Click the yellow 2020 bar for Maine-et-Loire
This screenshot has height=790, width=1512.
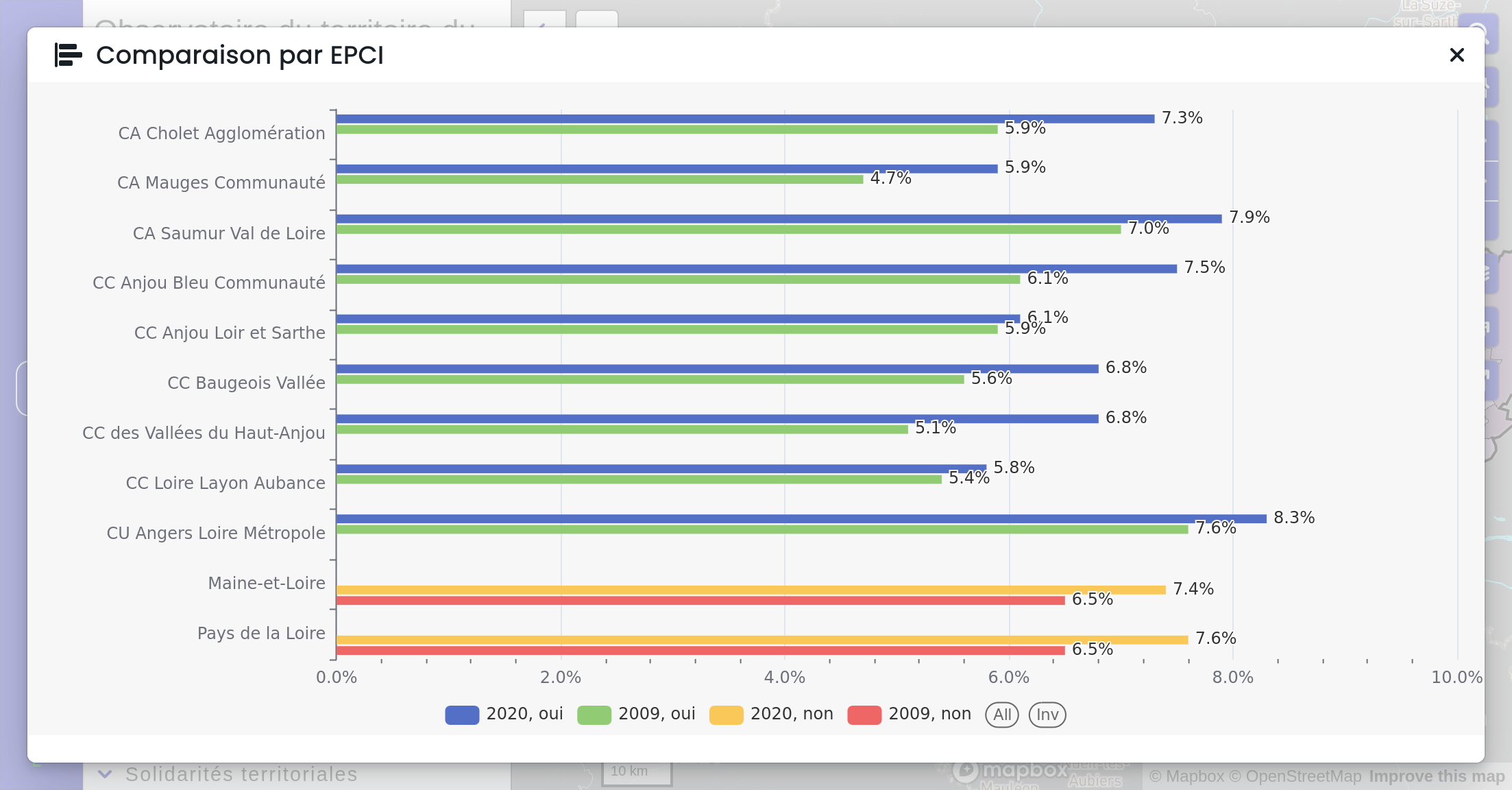pos(751,590)
